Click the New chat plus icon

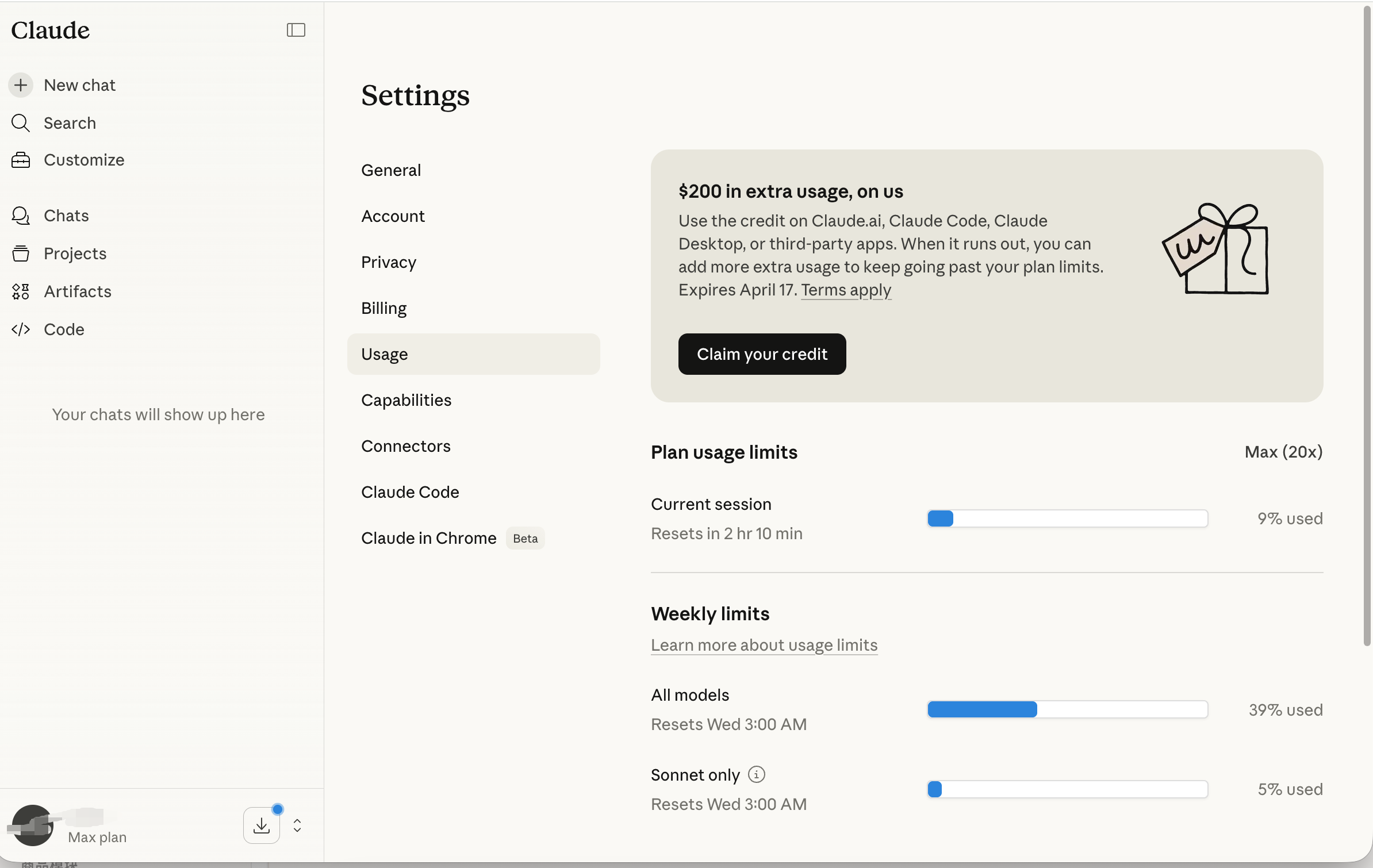pyautogui.click(x=21, y=85)
